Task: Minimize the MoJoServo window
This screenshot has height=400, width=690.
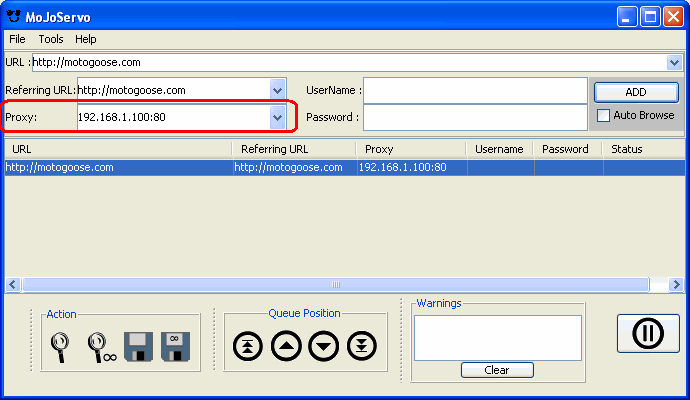Action: click(627, 17)
